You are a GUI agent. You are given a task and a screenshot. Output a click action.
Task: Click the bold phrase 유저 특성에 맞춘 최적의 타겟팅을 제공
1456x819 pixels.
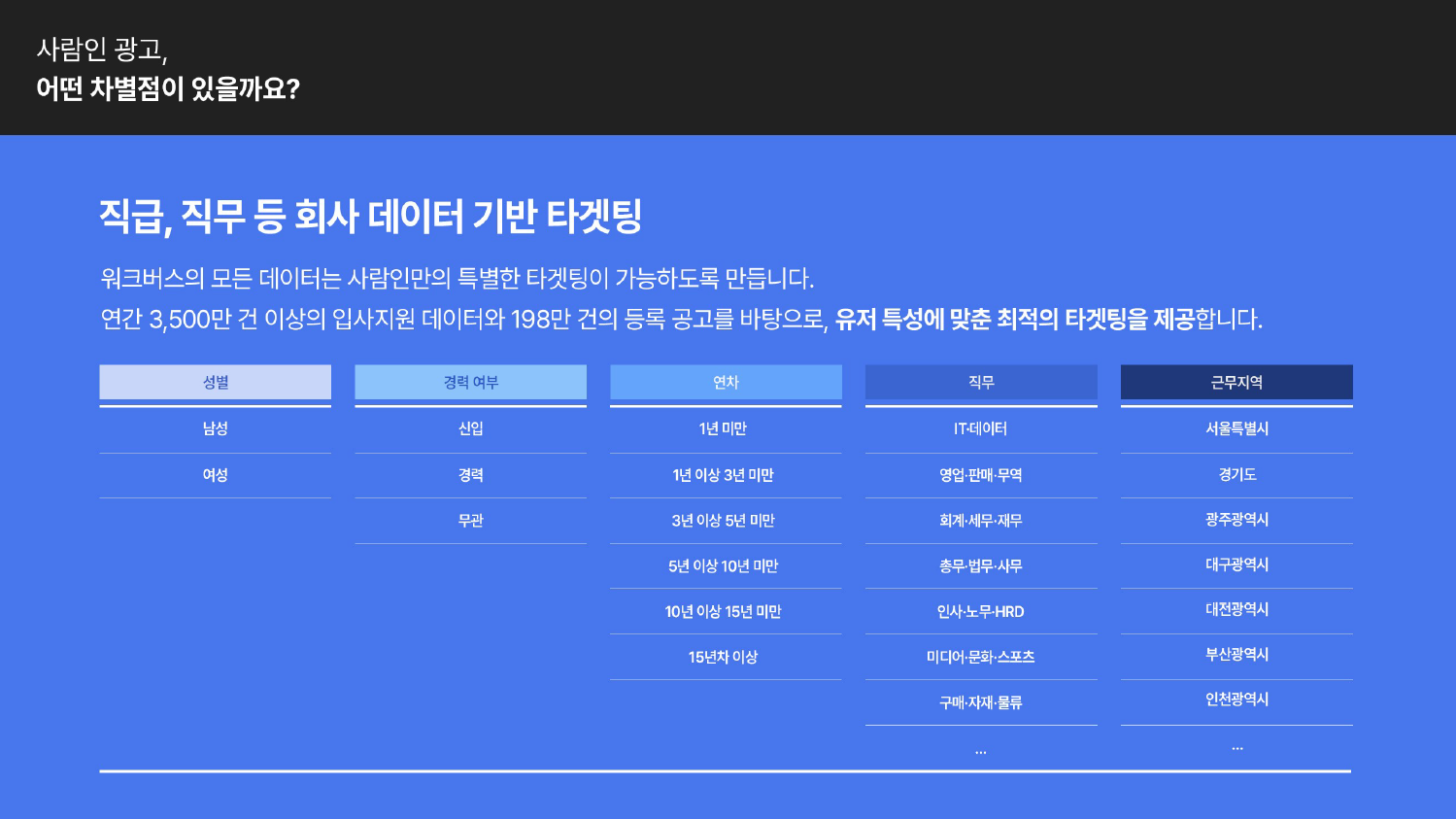coord(1014,320)
